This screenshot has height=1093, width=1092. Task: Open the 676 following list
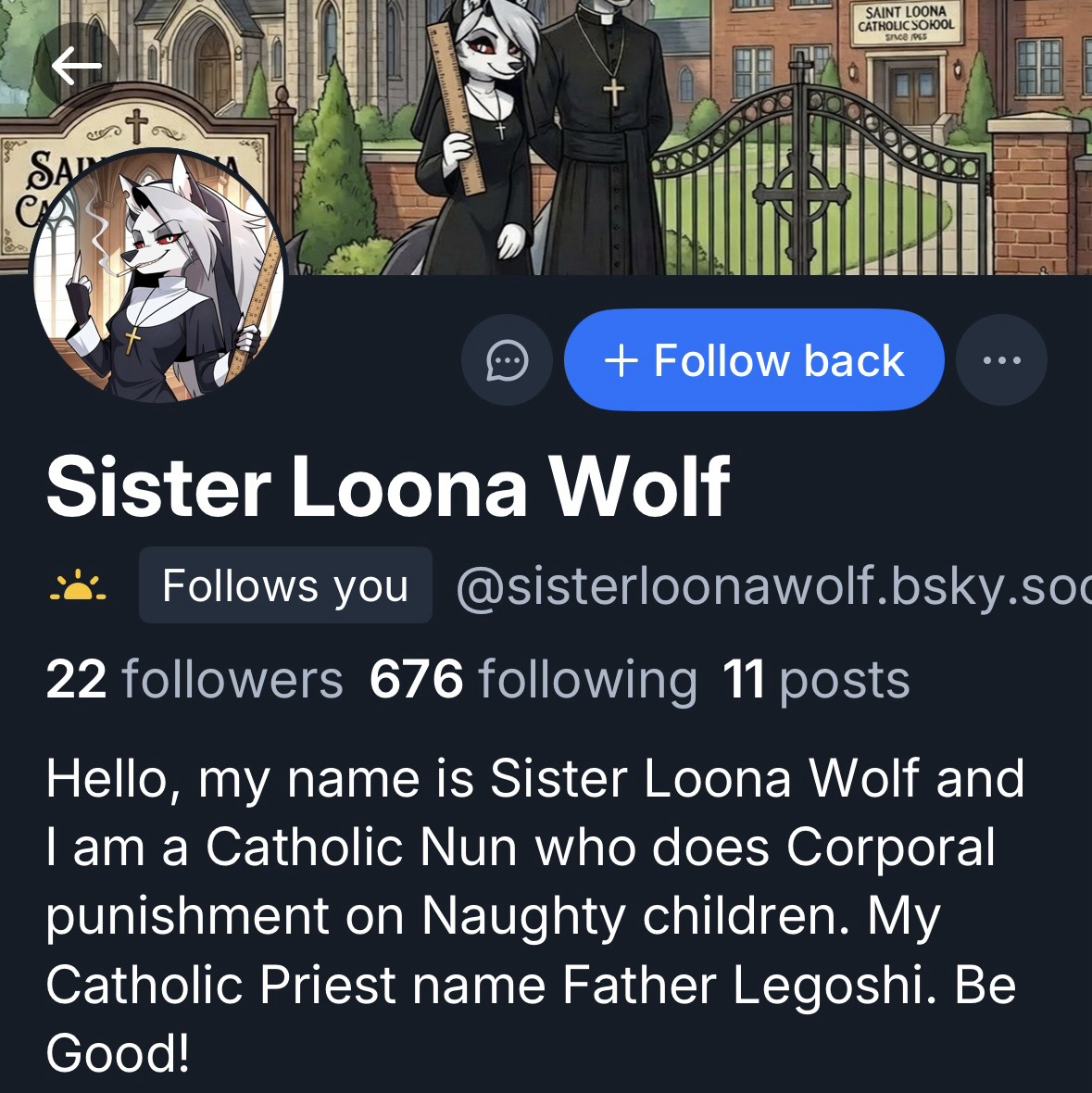(x=533, y=680)
